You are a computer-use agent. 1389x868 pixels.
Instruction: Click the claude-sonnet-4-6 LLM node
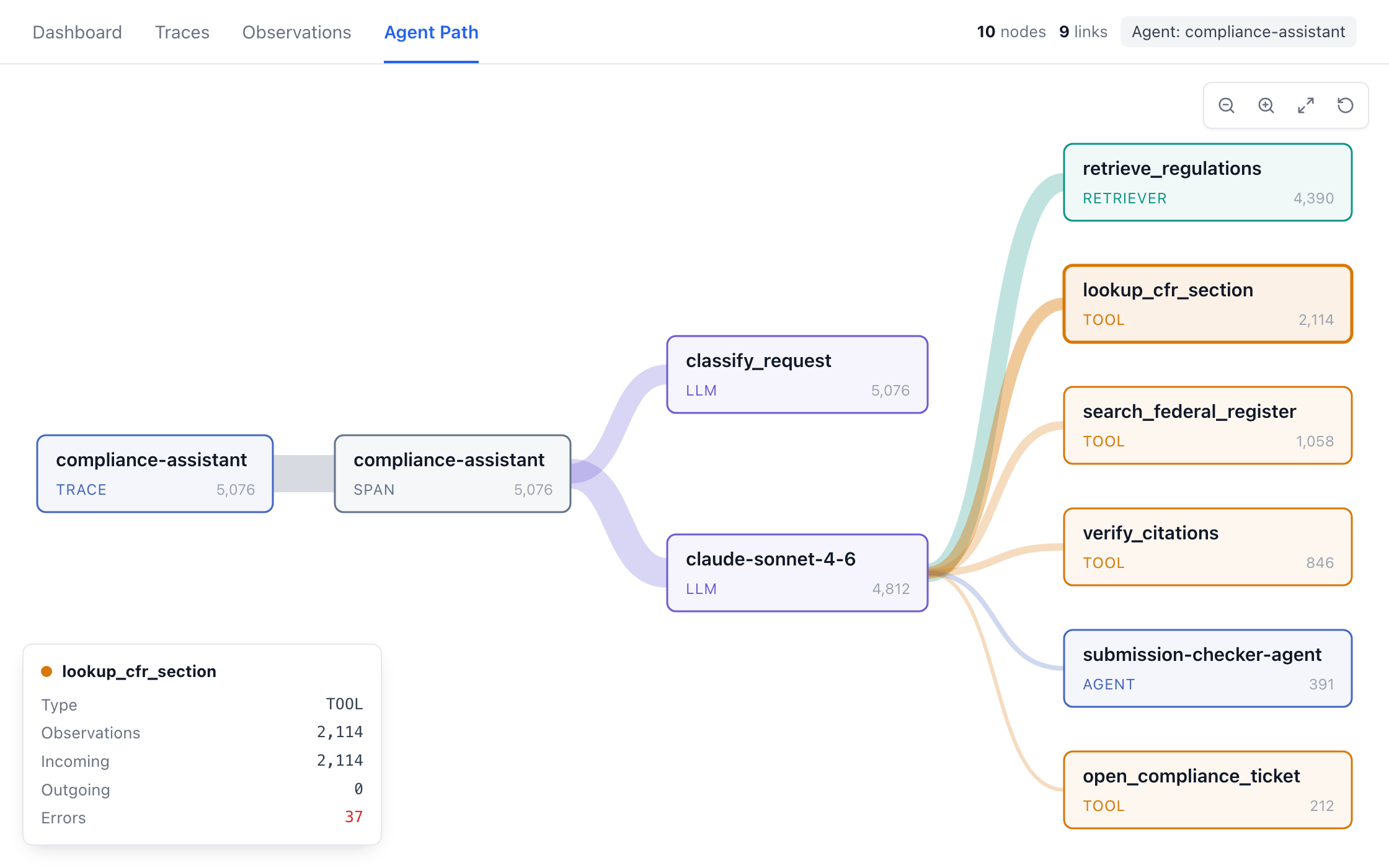click(797, 573)
